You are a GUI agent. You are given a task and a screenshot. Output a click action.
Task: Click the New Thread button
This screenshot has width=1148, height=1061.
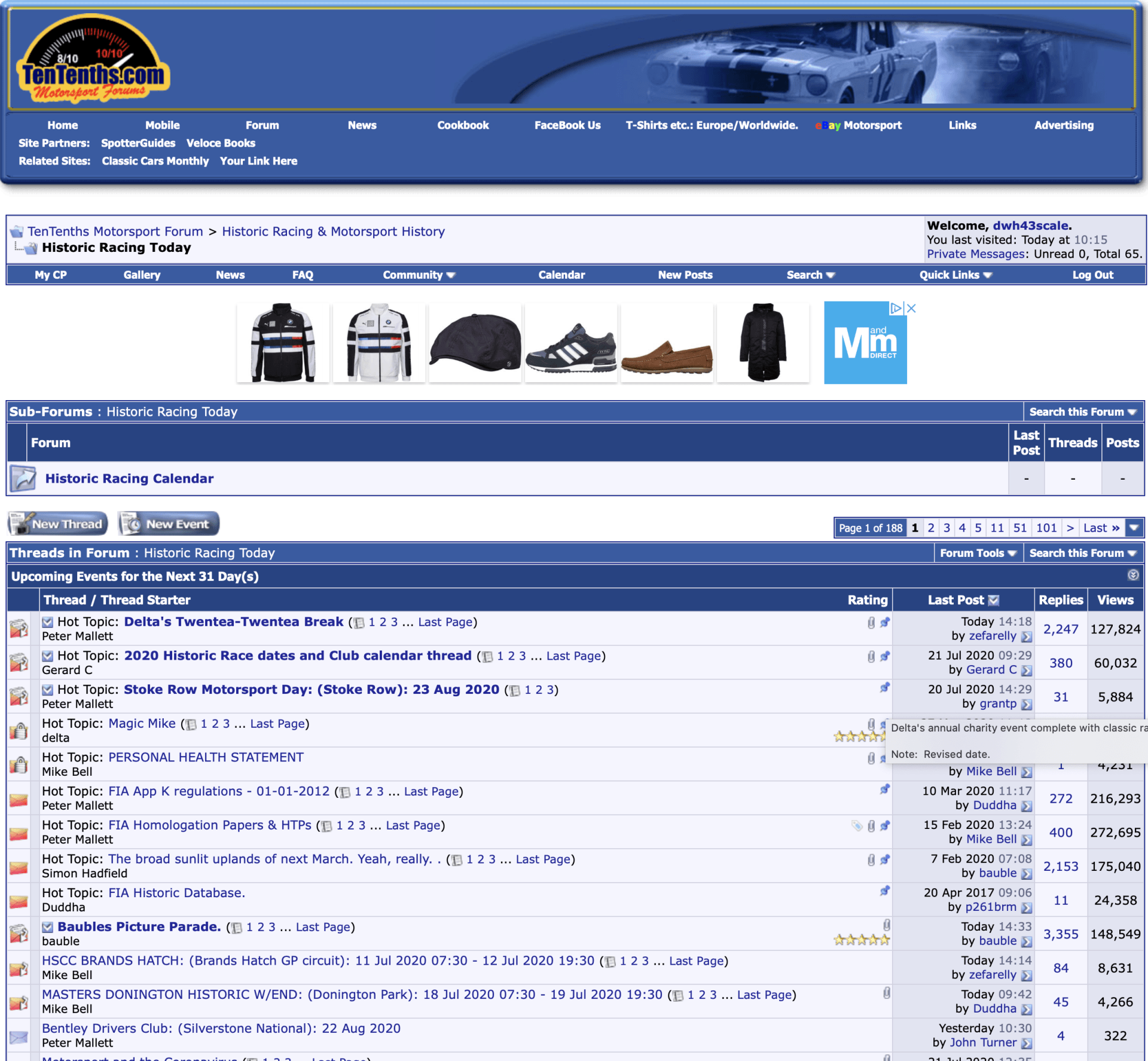click(x=58, y=524)
